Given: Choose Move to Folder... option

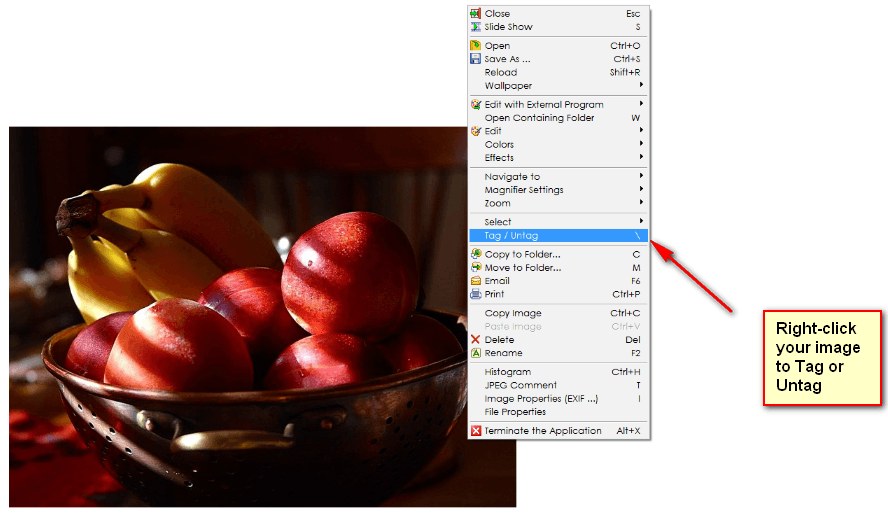Looking at the screenshot, I should tap(522, 267).
